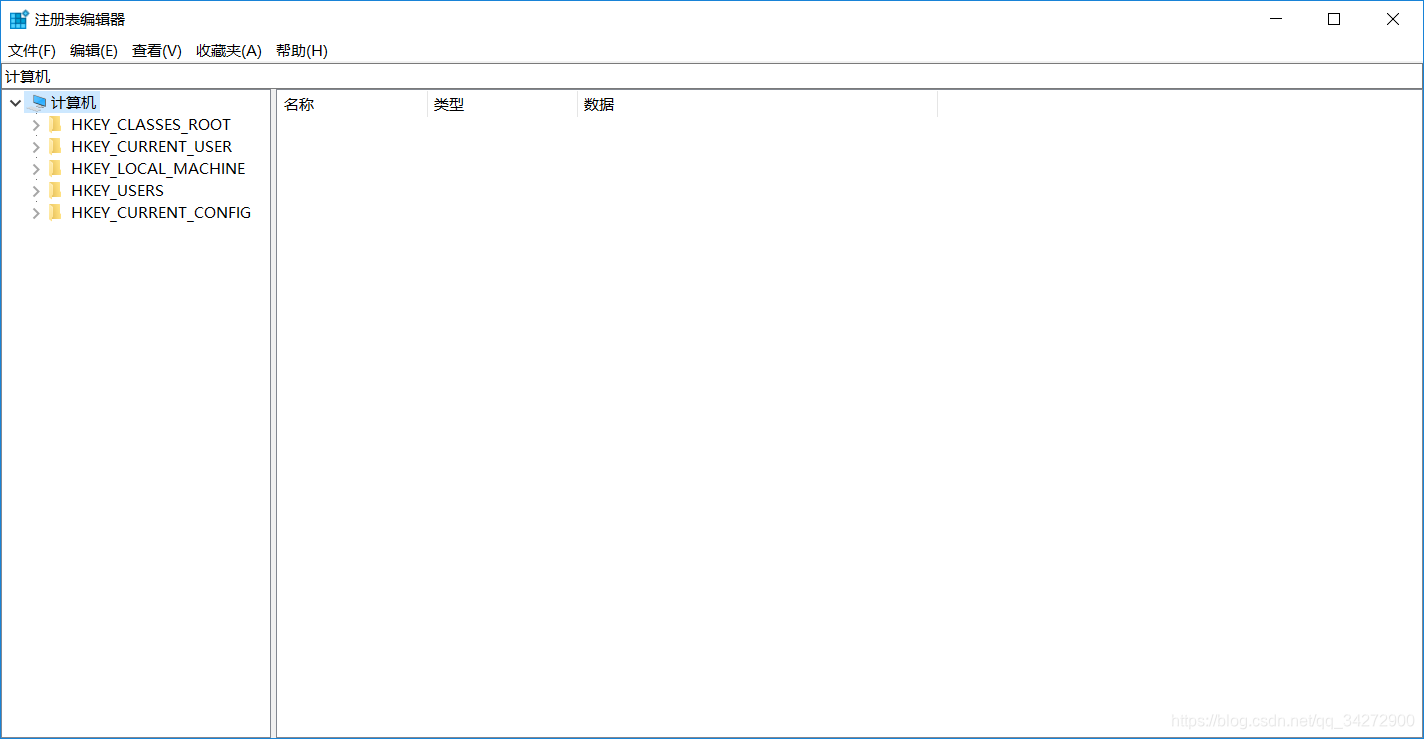The width and height of the screenshot is (1424, 739).
Task: Select the HKEY_CLASSES_ROOT key
Action: click(x=151, y=125)
